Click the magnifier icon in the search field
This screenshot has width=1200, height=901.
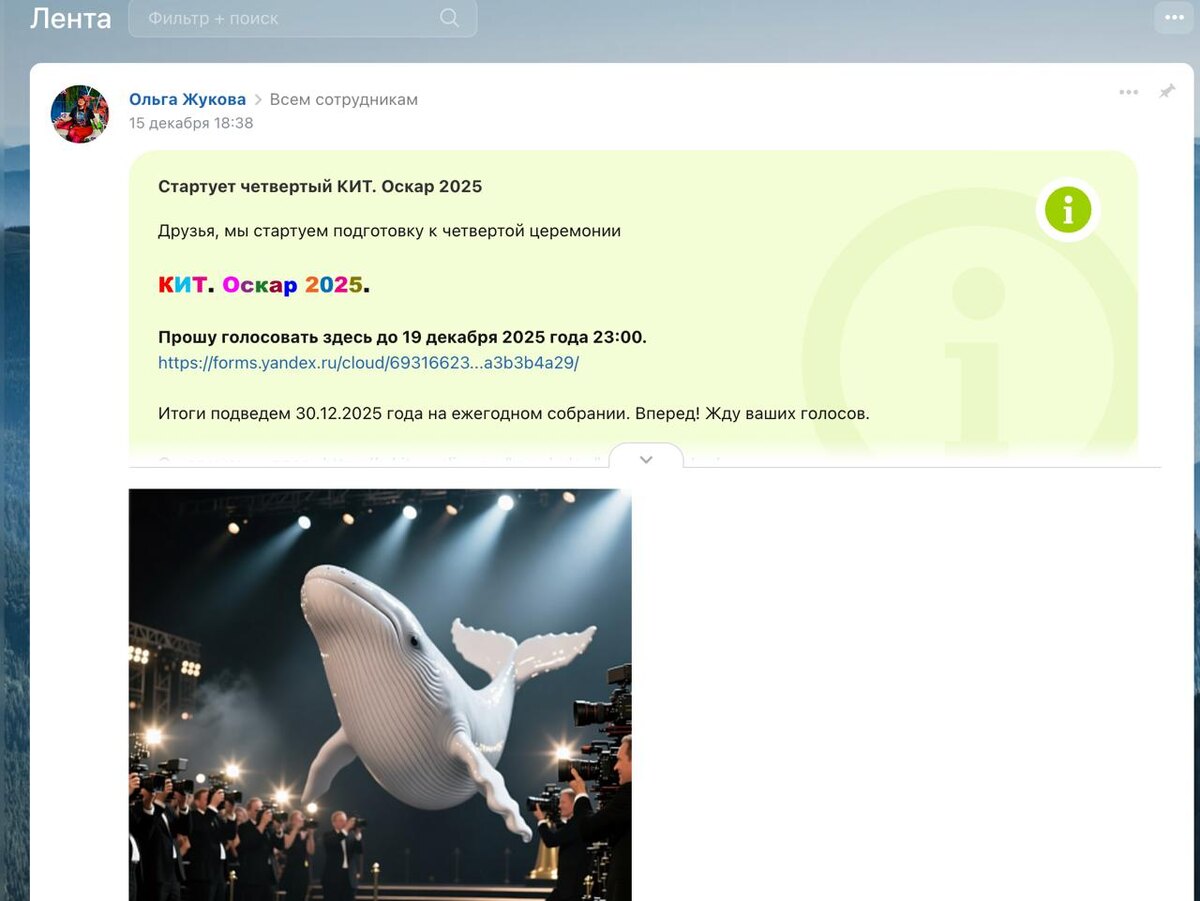[x=450, y=18]
